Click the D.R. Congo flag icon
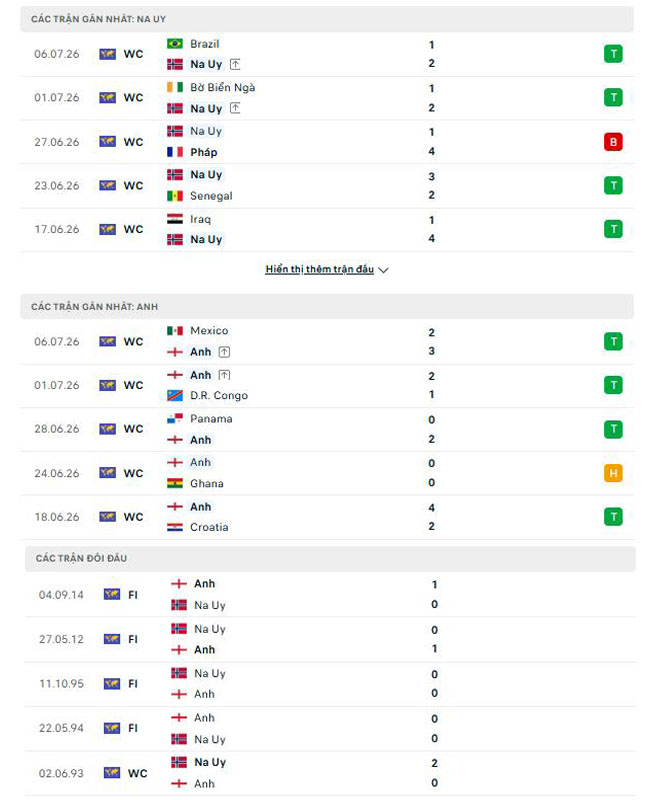Screen dimensions: 650x800 point(174,395)
